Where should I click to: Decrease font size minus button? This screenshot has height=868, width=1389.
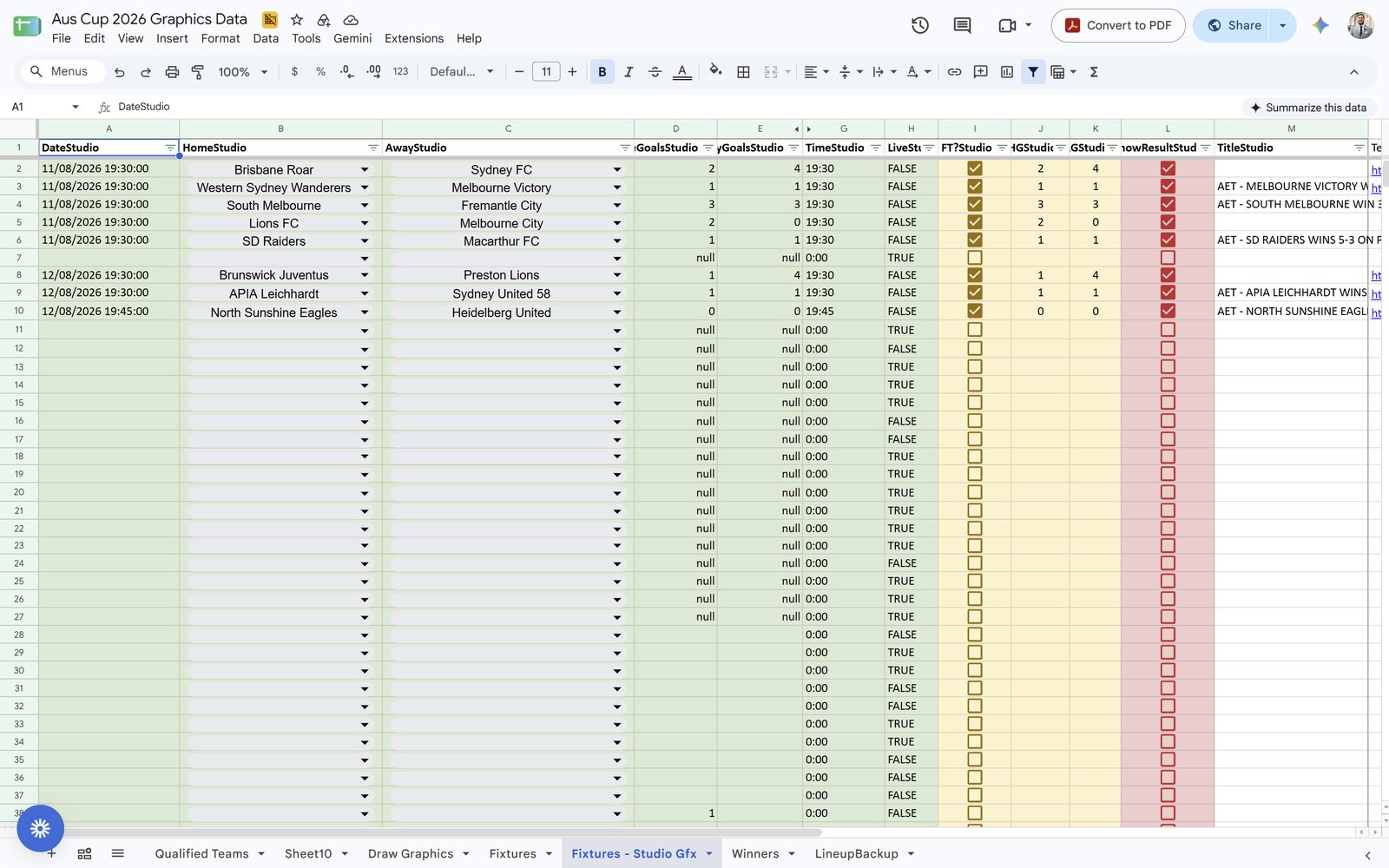click(519, 72)
